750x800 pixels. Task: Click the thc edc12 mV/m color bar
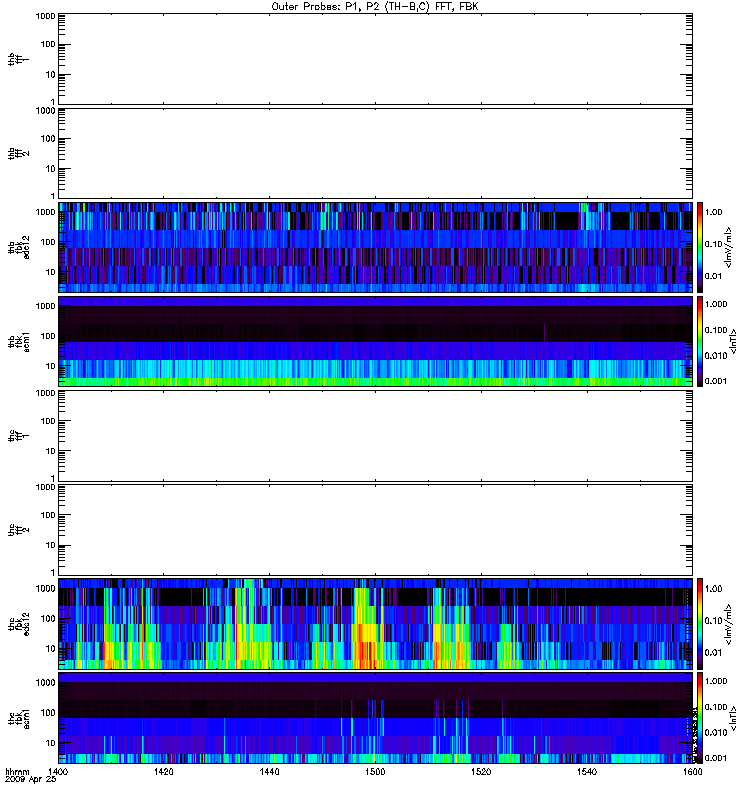point(700,624)
